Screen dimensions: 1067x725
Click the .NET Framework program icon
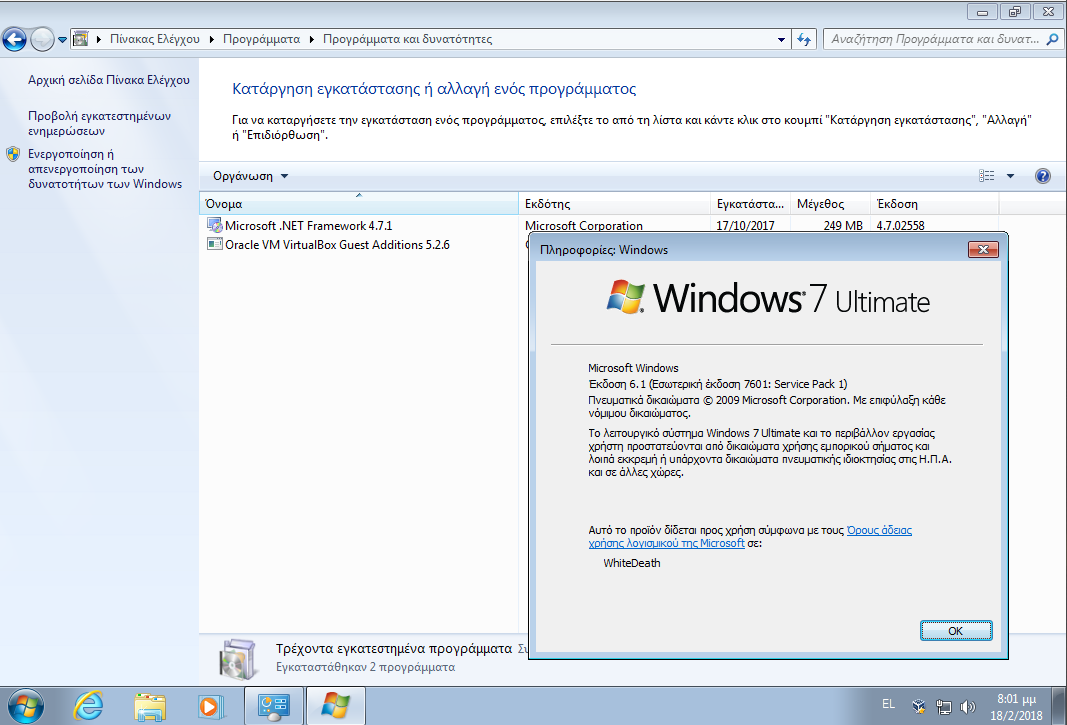[214, 225]
